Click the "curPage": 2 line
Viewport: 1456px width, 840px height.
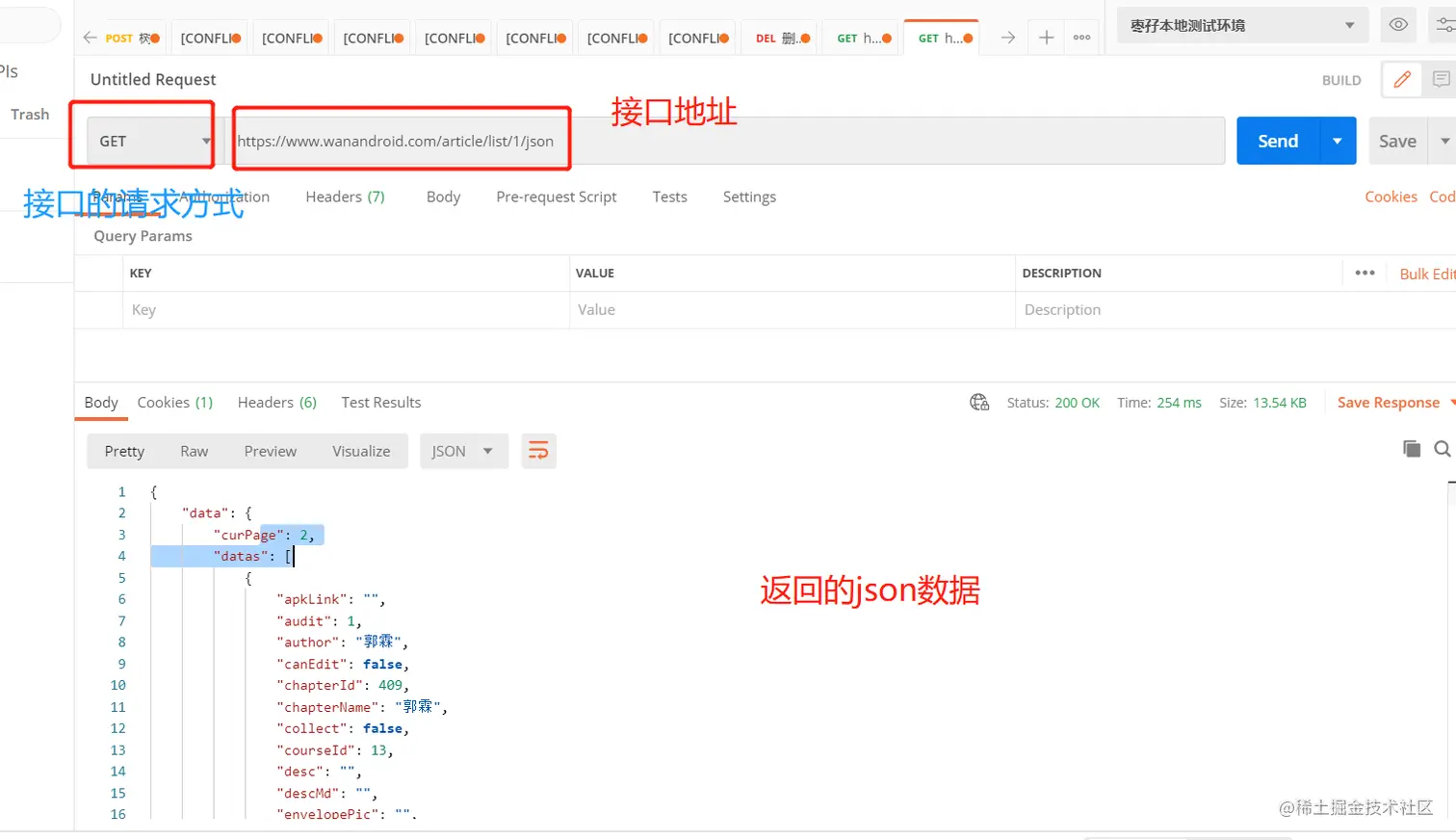pos(264,535)
